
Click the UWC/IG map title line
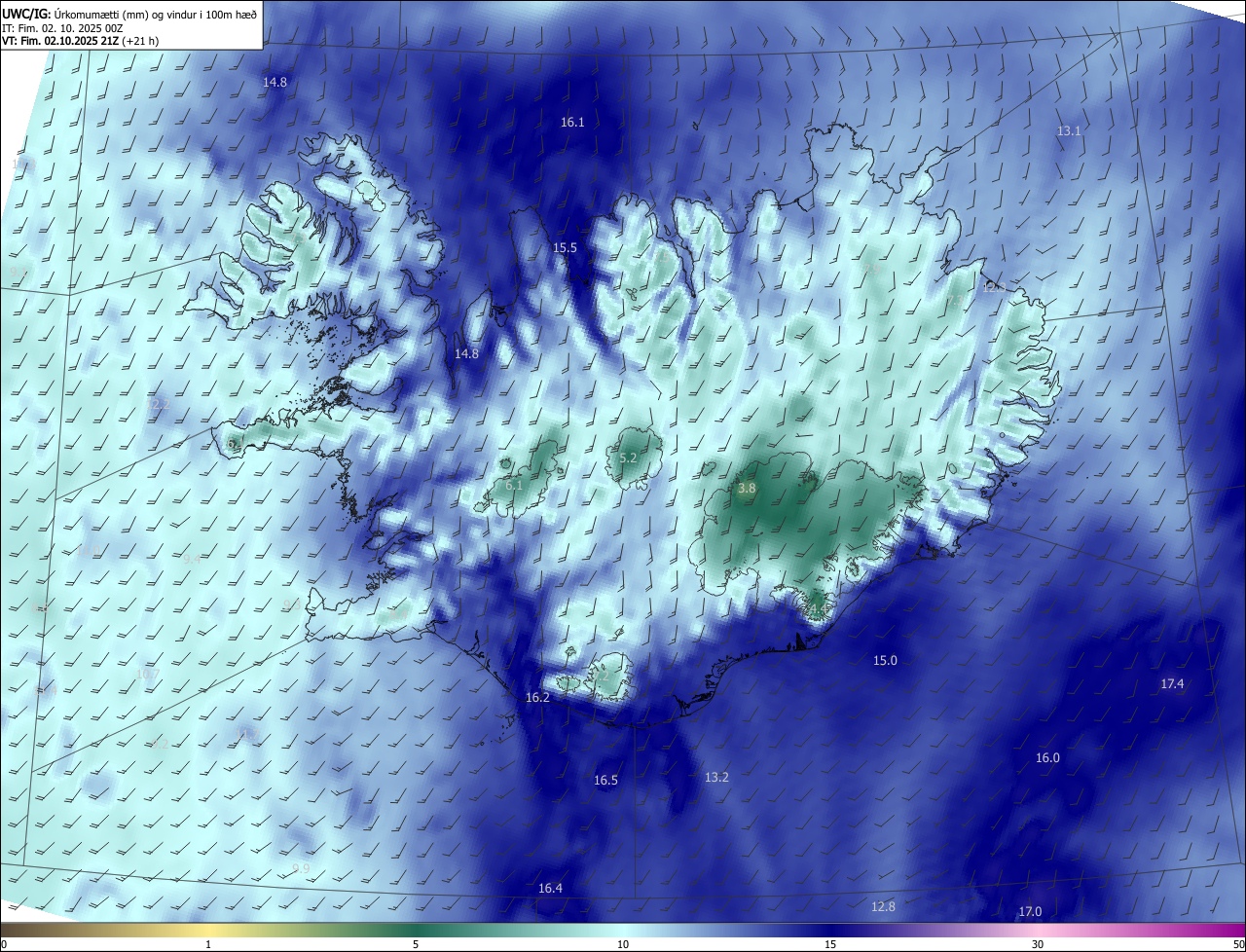(x=129, y=13)
